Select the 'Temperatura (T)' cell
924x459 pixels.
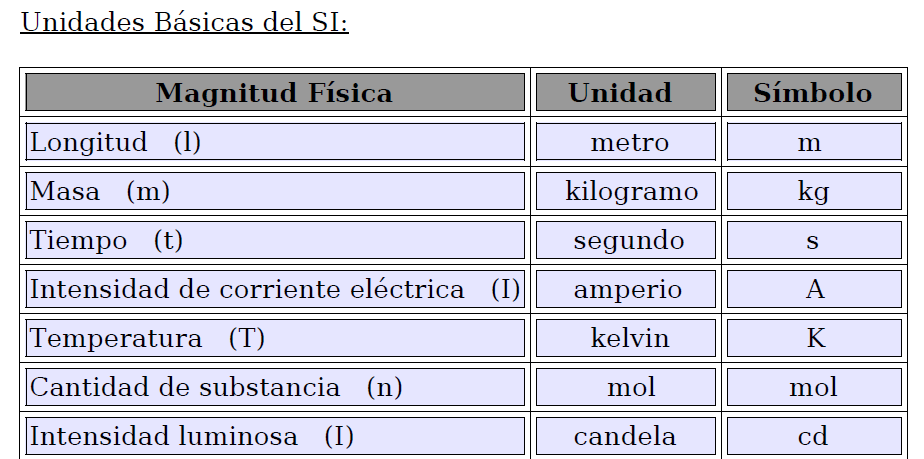(274, 338)
